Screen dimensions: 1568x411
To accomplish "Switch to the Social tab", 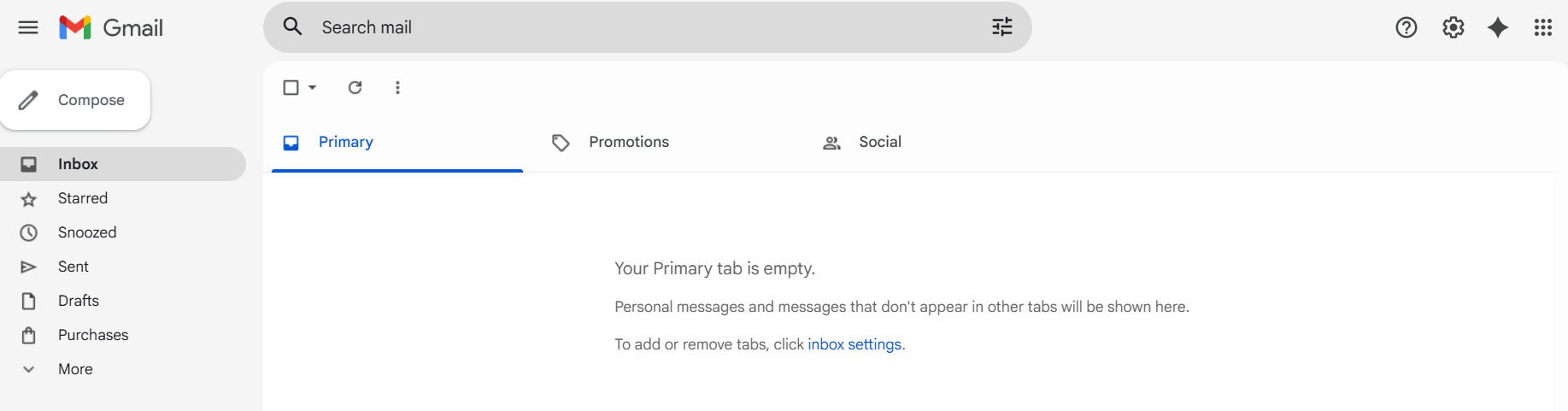I will [879, 142].
